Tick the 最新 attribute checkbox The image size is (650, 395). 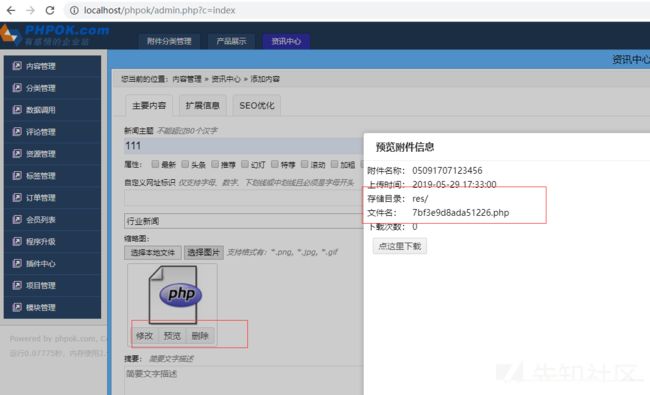pos(155,164)
